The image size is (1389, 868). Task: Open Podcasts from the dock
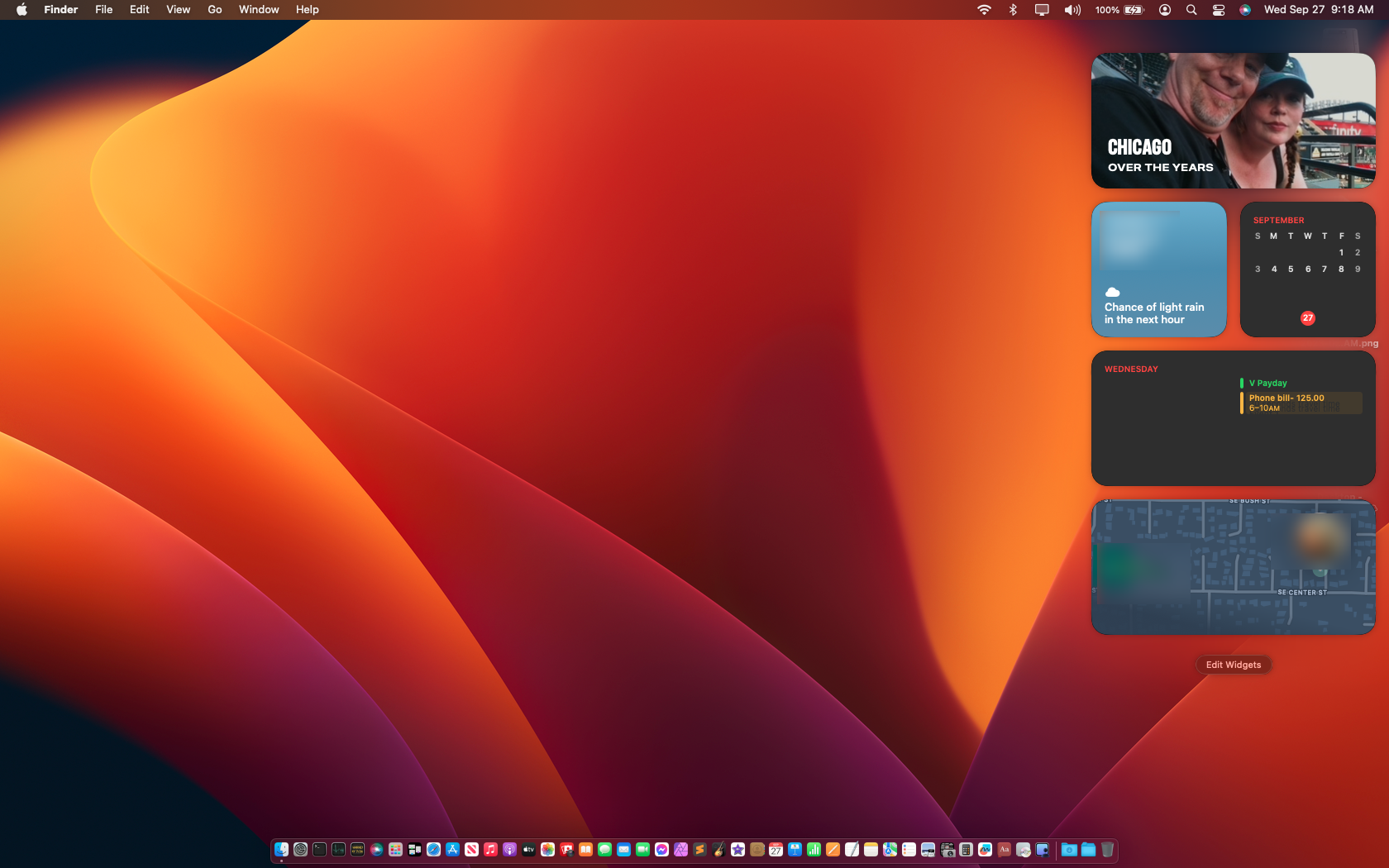[509, 849]
